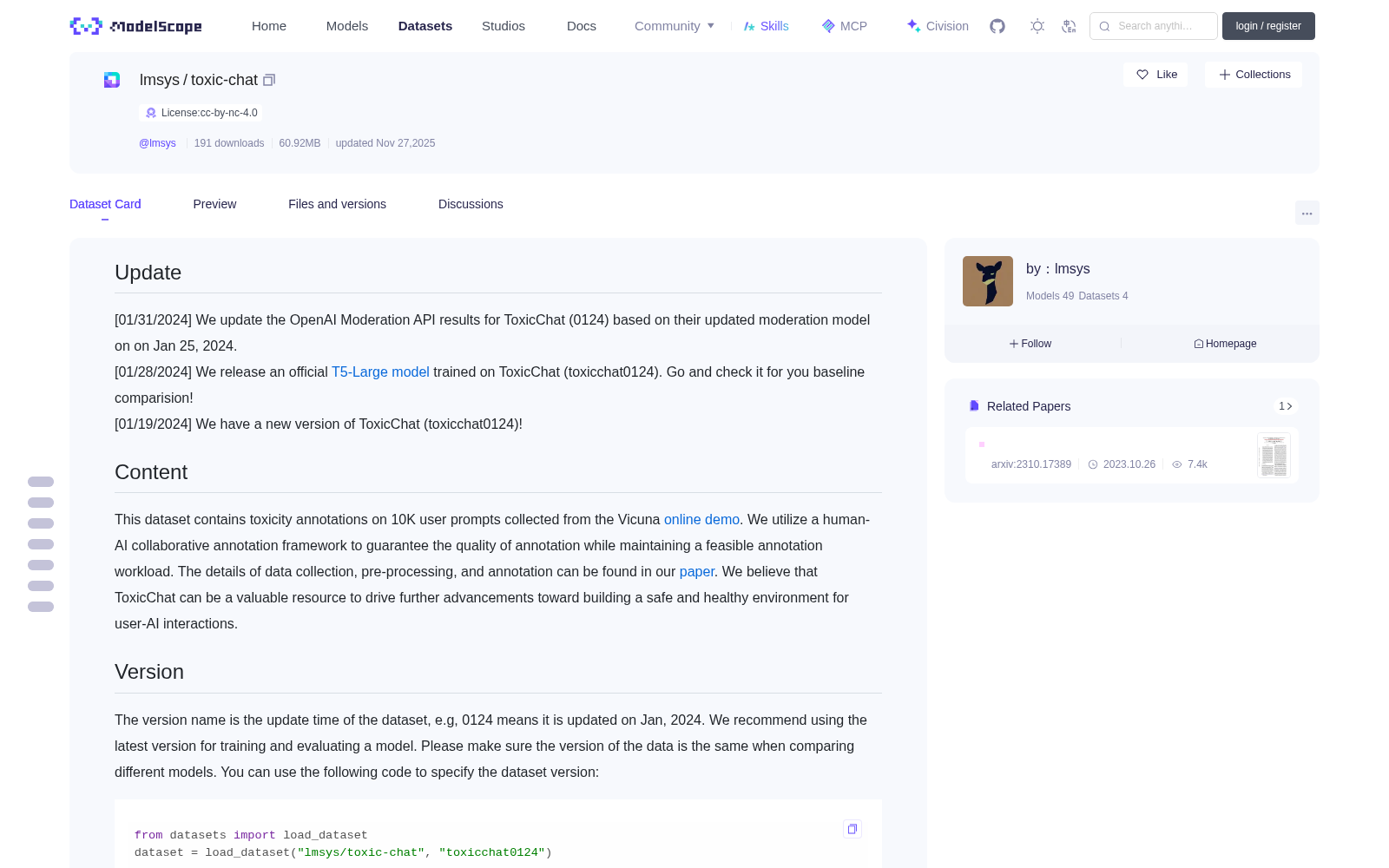Open the MCP nav item
This screenshot has height=868, width=1389.
tap(845, 26)
